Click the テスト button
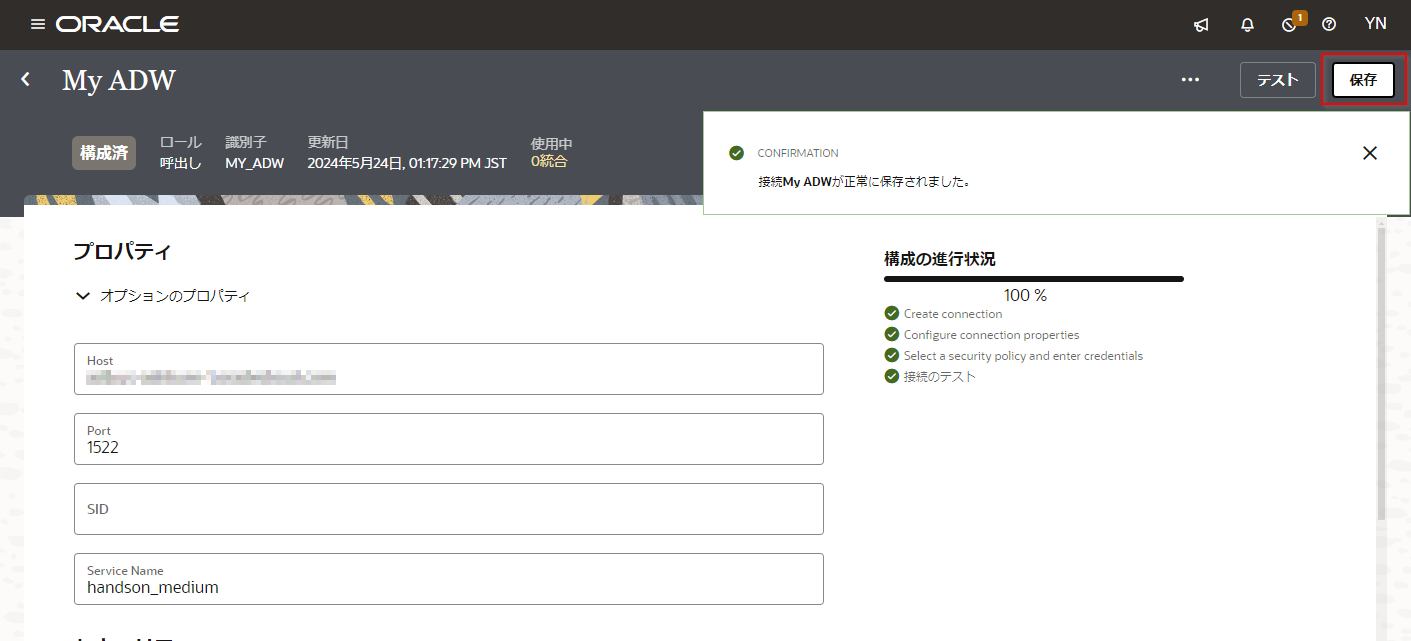The width and height of the screenshot is (1411, 641). point(1277,80)
